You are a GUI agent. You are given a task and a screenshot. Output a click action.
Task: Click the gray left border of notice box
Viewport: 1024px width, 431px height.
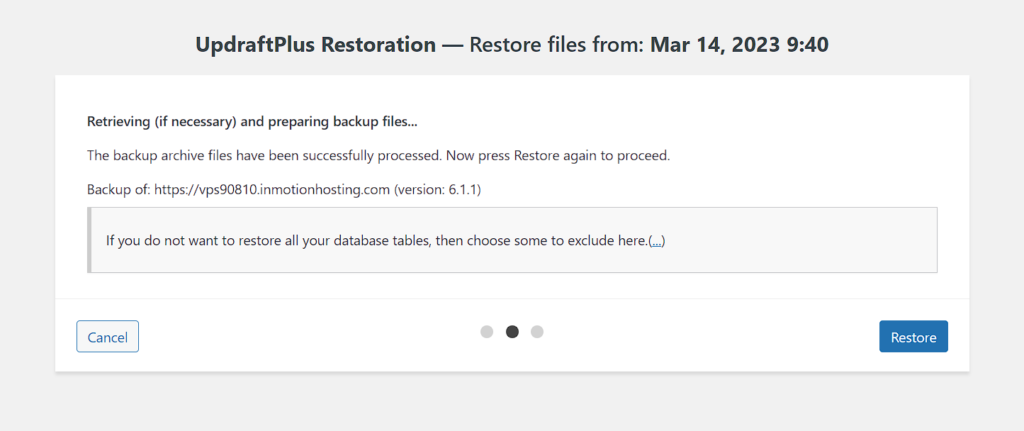[x=90, y=240]
